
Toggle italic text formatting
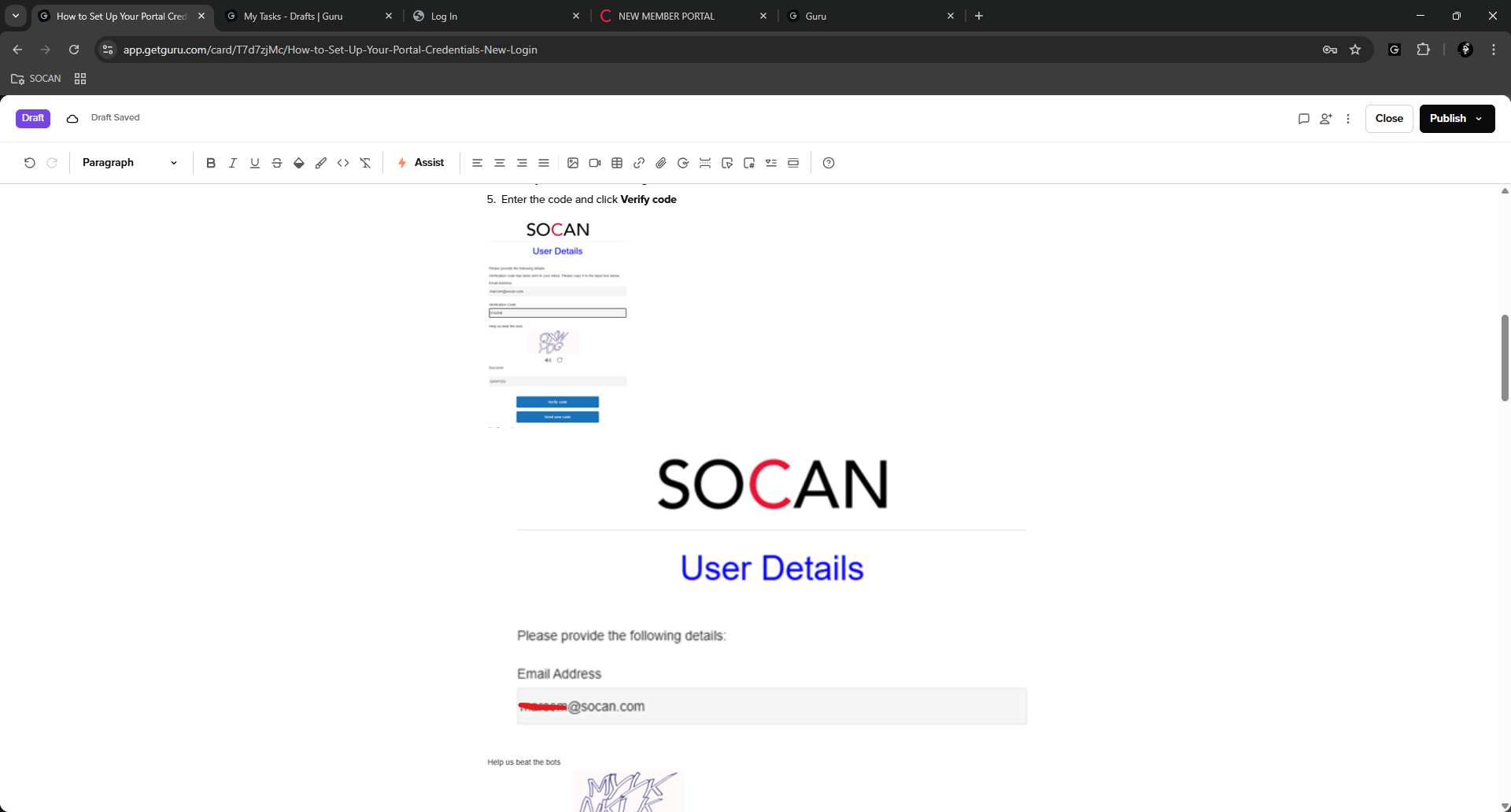coord(232,163)
